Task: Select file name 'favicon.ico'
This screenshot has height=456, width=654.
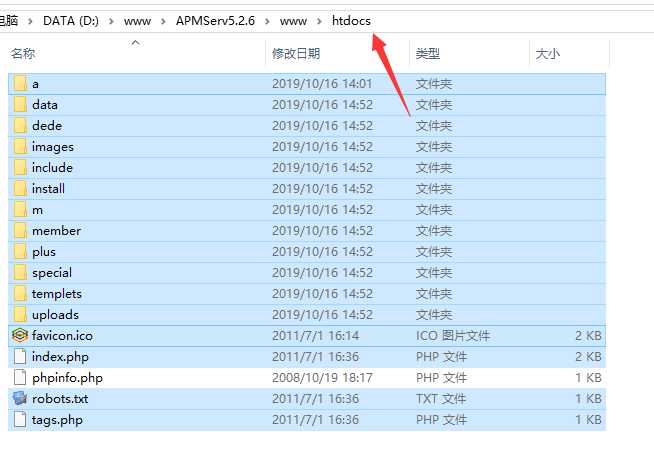Action: (x=62, y=336)
